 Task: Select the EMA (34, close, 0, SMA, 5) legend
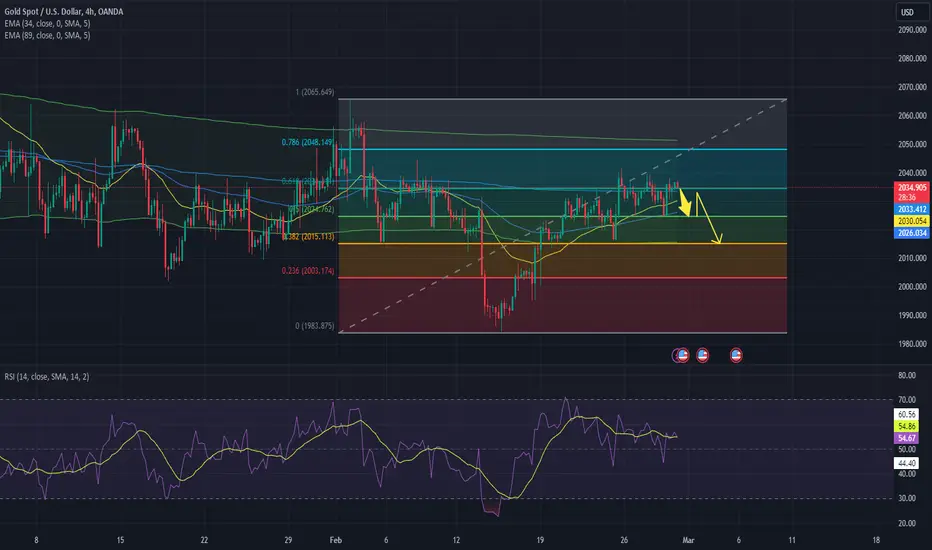(48, 24)
